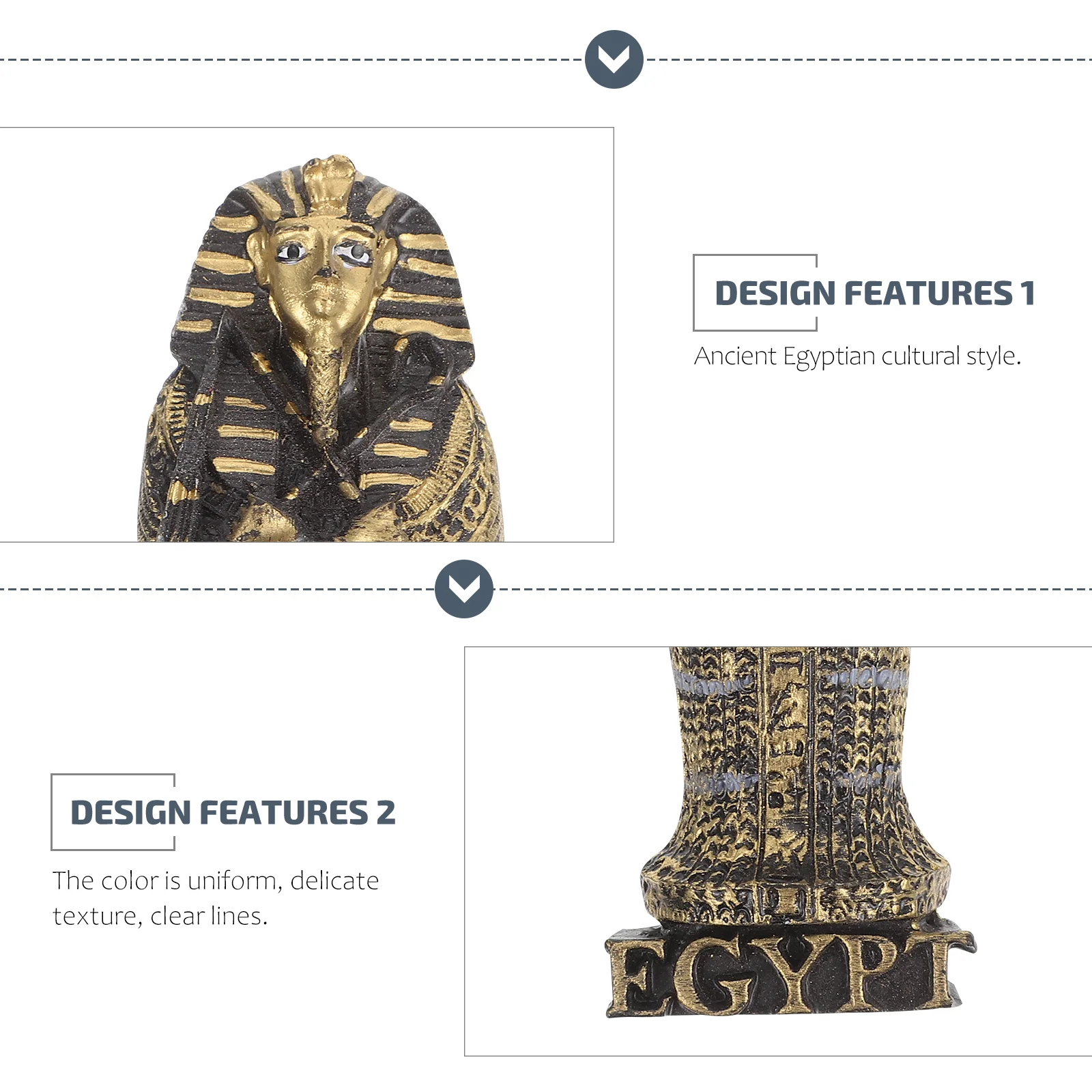Click the top down-chevron circle icon
Viewport: 1092px width, 1092px height.
(x=614, y=59)
